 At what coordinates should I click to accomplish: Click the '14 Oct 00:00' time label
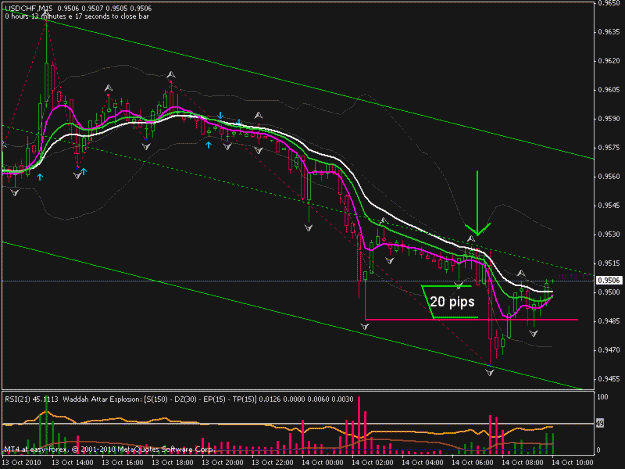pos(322,463)
